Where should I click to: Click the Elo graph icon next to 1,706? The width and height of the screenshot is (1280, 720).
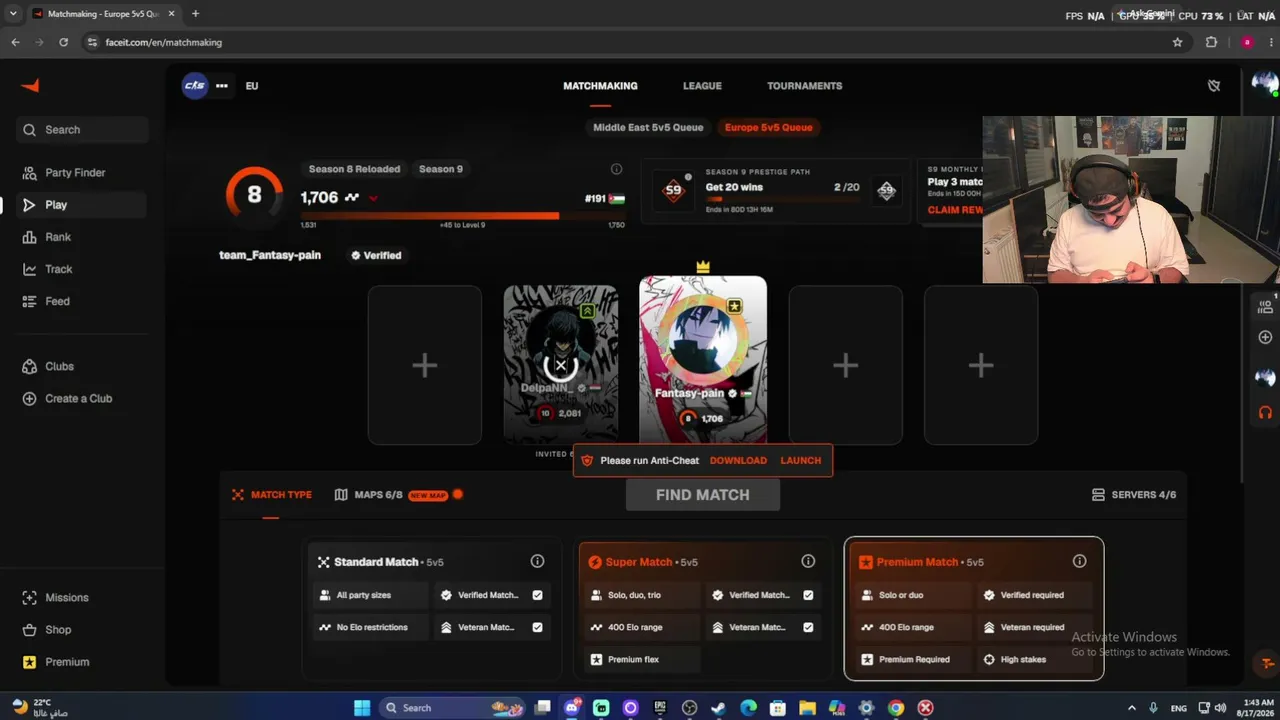point(352,198)
